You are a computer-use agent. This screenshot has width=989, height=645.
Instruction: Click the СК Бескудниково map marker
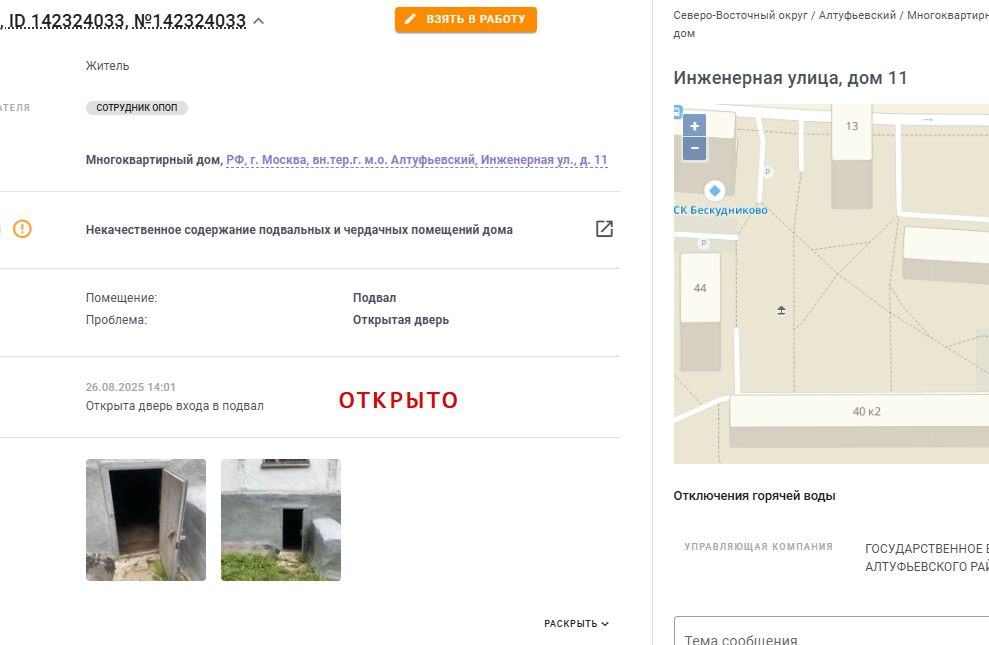click(x=715, y=190)
